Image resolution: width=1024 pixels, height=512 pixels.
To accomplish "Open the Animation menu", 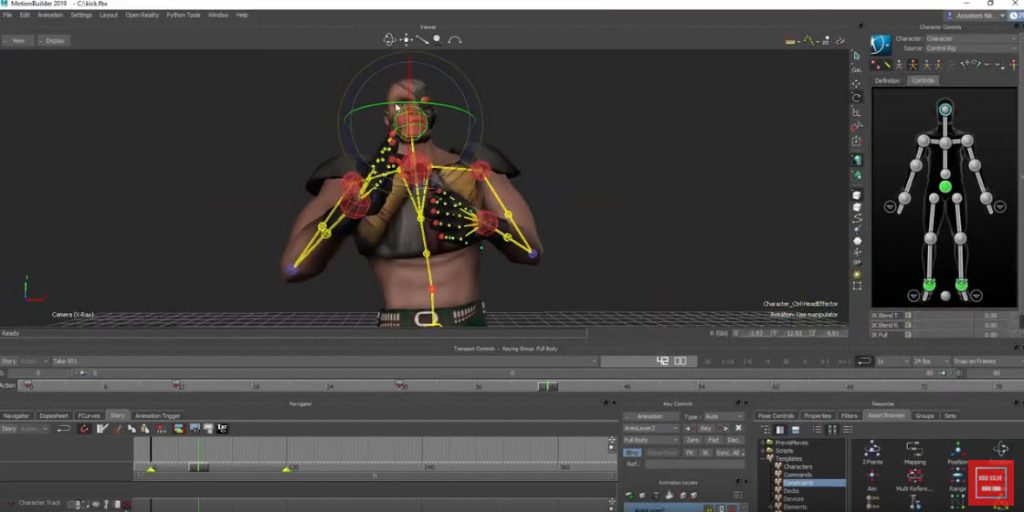I will [x=50, y=15].
